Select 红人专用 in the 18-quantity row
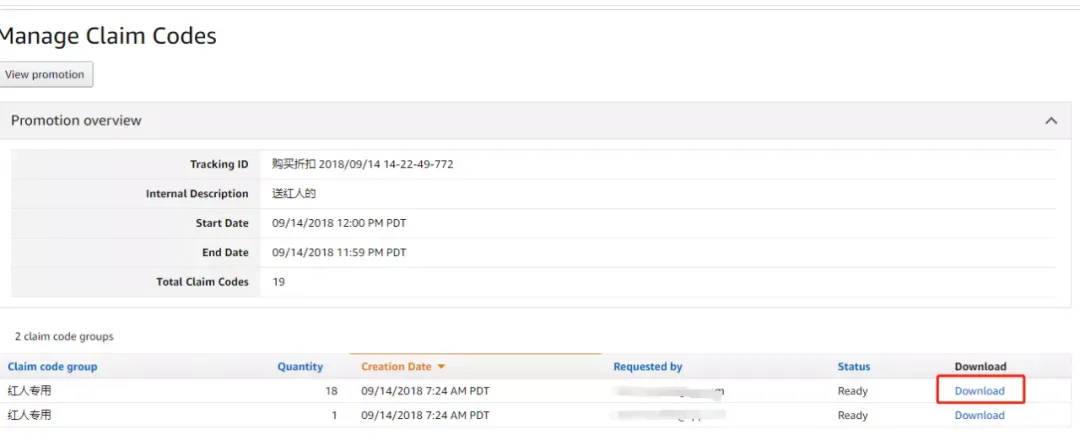 tap(29, 391)
